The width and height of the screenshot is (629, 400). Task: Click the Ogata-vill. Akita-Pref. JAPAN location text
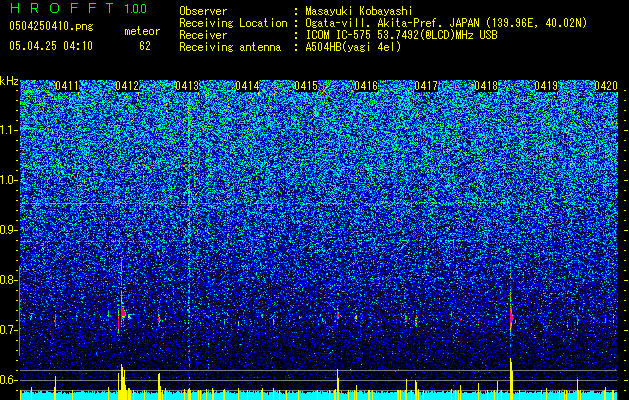446,23
